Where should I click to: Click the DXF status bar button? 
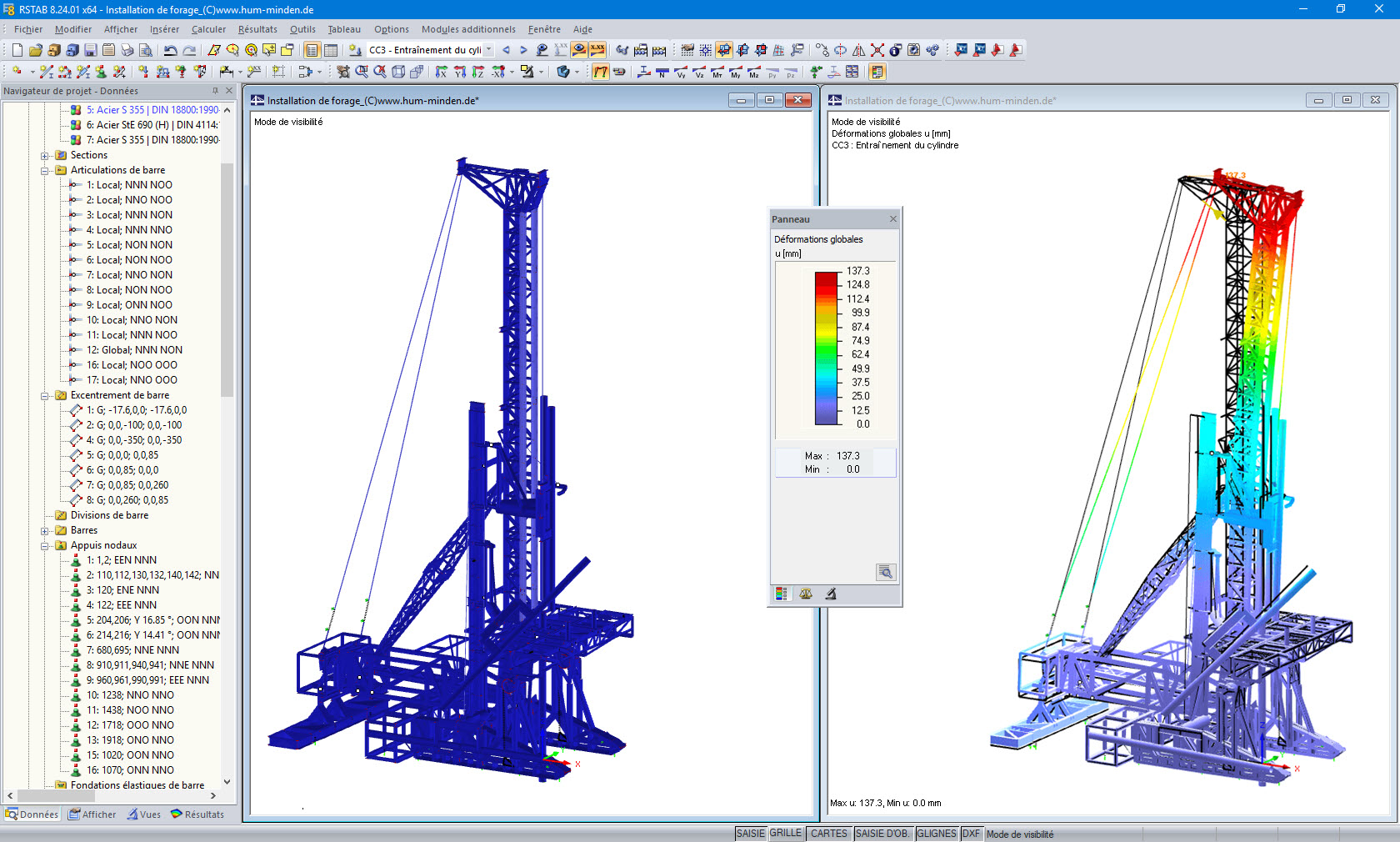click(971, 834)
